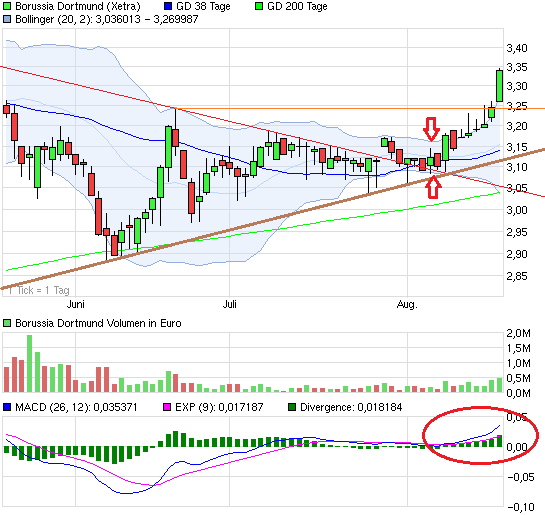Click the GD 38 Tage blue legend swatch
Screen dimensions: 545x515
click(168, 6)
